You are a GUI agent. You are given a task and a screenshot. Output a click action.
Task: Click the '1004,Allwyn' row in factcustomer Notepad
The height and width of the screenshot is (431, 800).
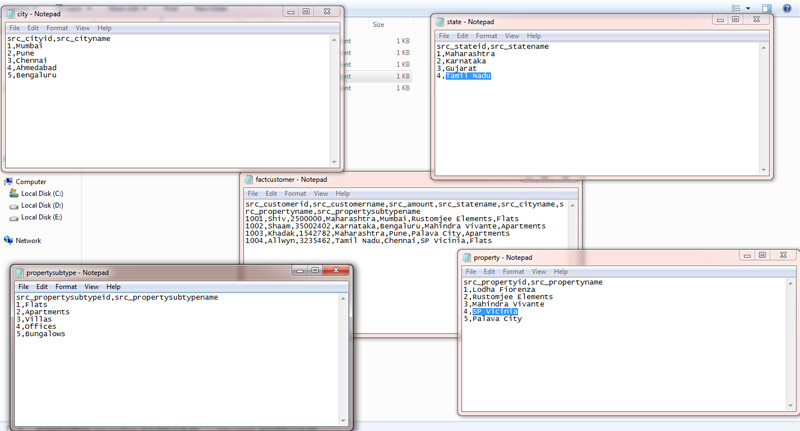click(x=368, y=241)
